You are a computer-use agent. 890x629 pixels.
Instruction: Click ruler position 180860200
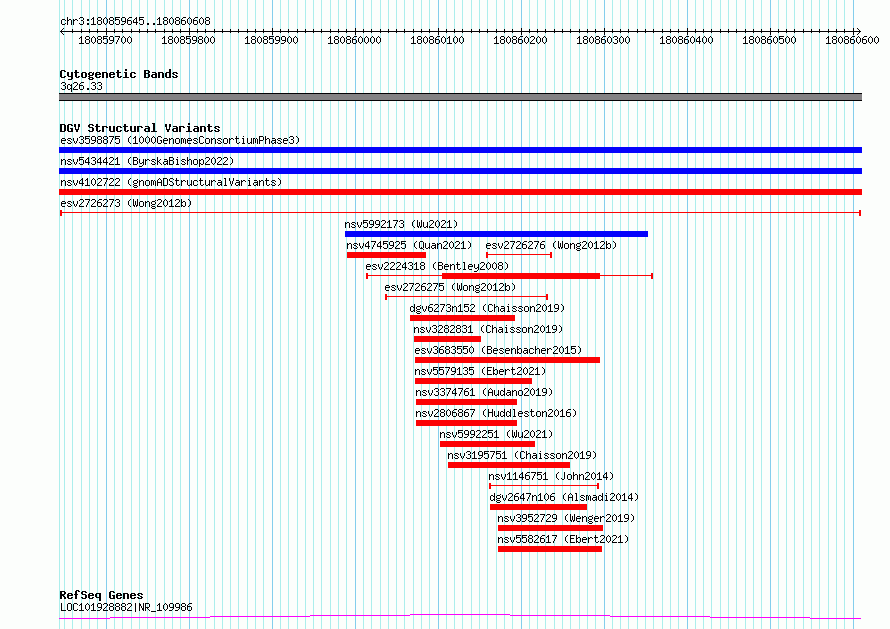(520, 40)
